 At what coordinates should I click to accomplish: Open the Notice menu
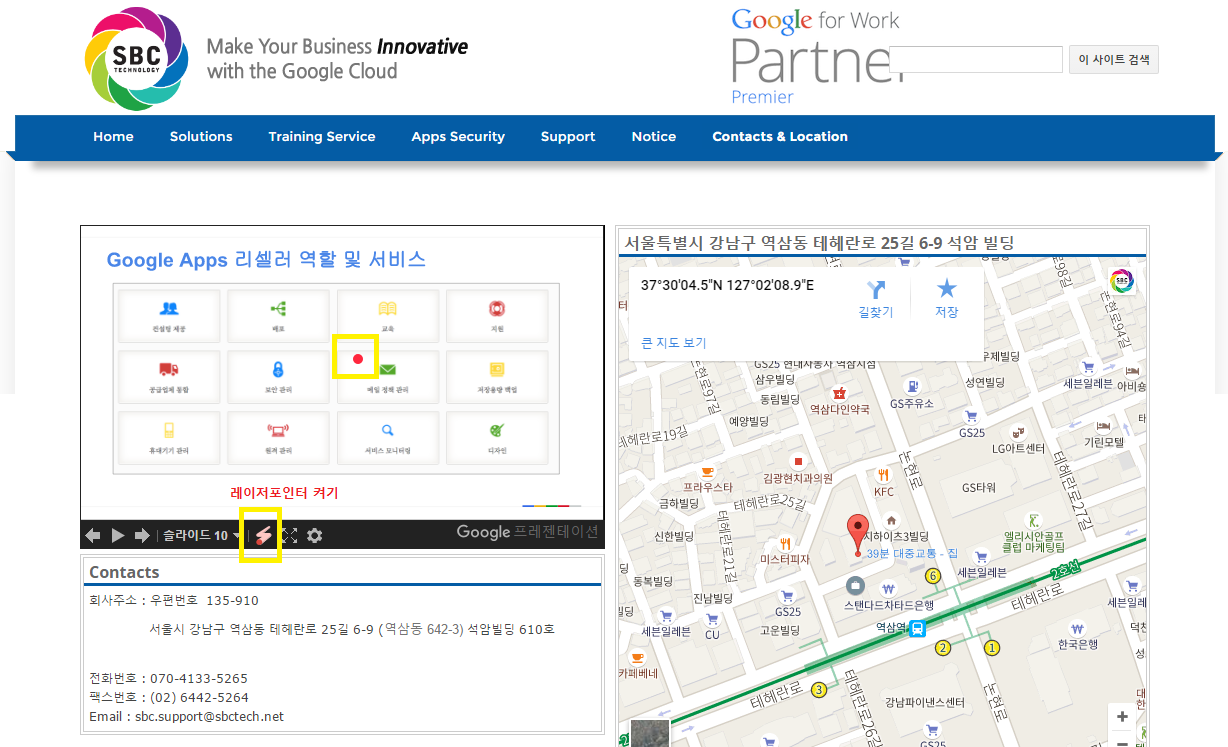pos(654,137)
